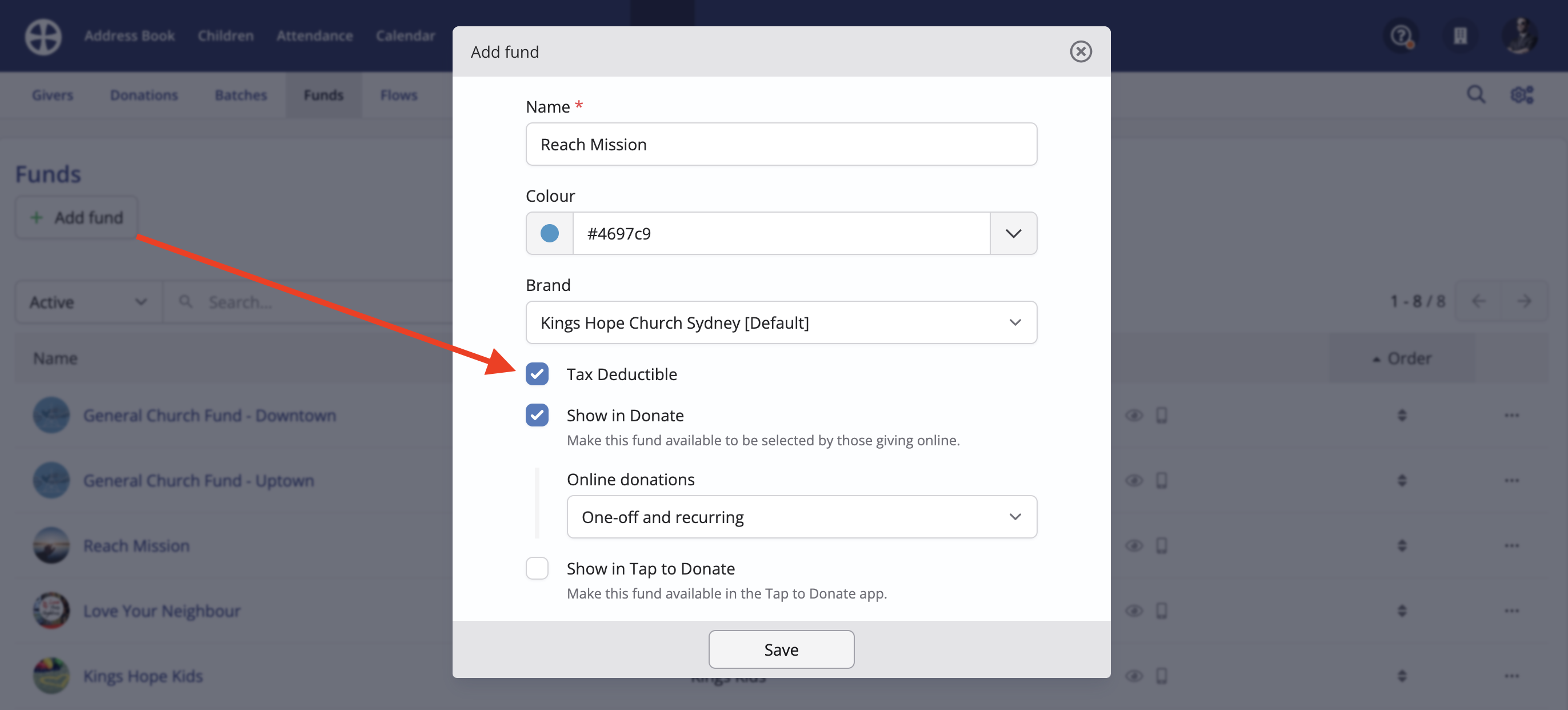Click mobile icon for General Church Fund - Downtown
Viewport: 1568px width, 710px height.
(1161, 415)
